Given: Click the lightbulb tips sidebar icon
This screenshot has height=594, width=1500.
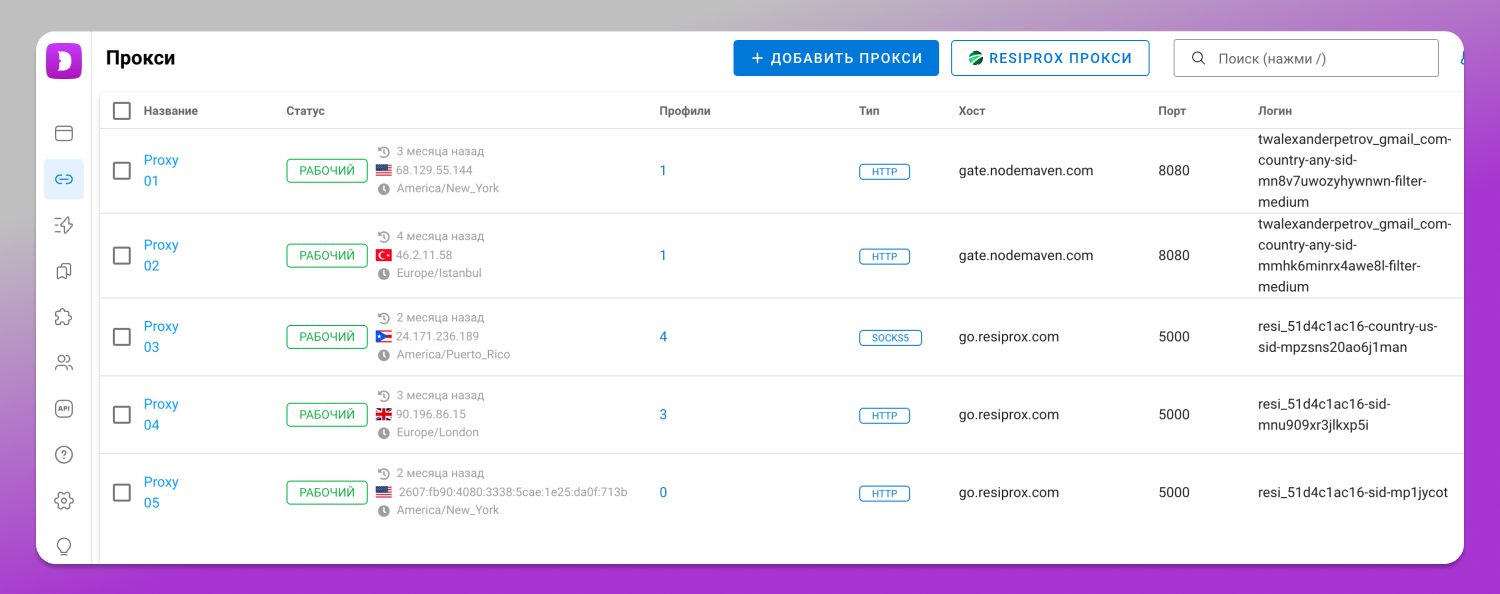Looking at the screenshot, I should tap(64, 547).
